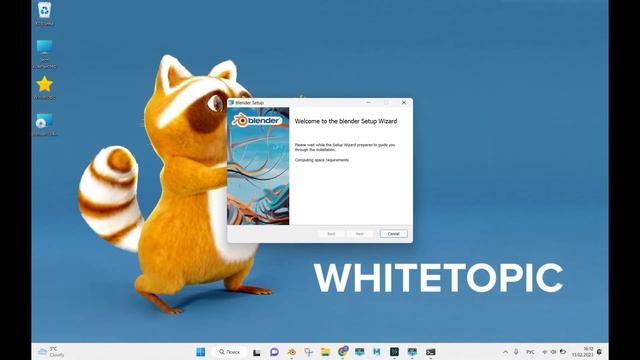Click the blender logo banner image
This screenshot has height=360, width=640.
pyautogui.click(x=258, y=120)
